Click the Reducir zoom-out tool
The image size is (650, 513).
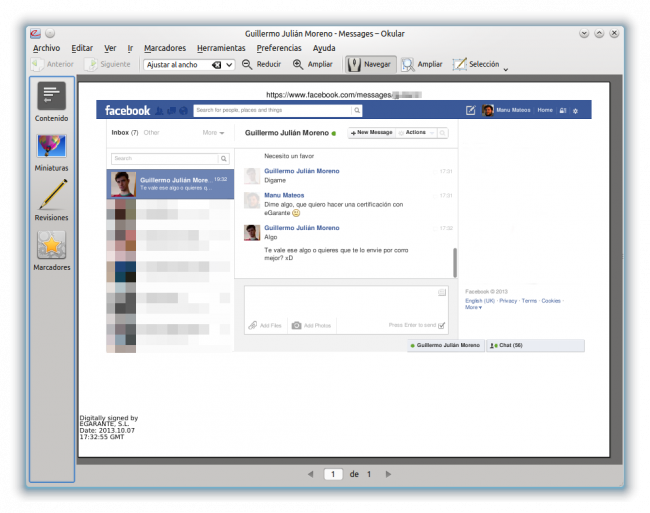coord(262,64)
